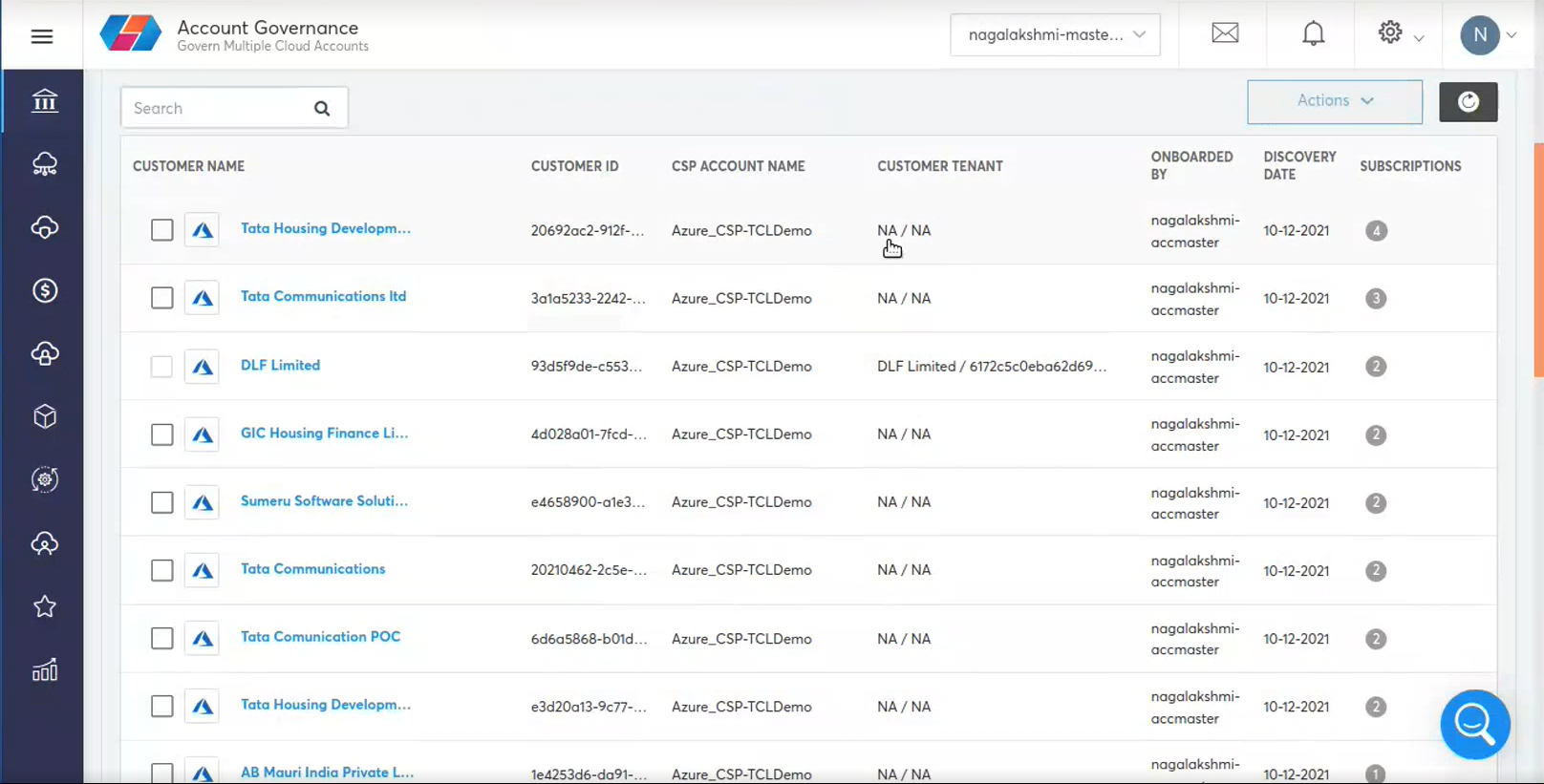Open the dollar cost icon in sidebar
Image resolution: width=1544 pixels, height=784 pixels.
pos(45,290)
